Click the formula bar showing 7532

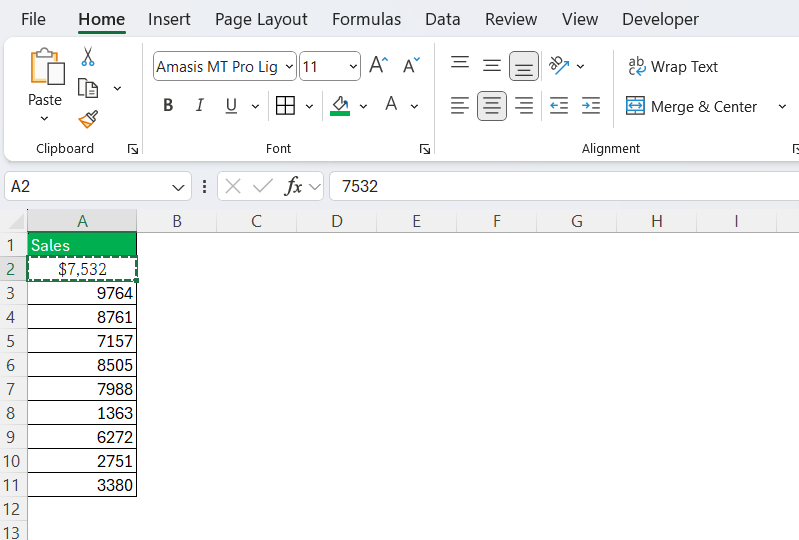pos(564,186)
